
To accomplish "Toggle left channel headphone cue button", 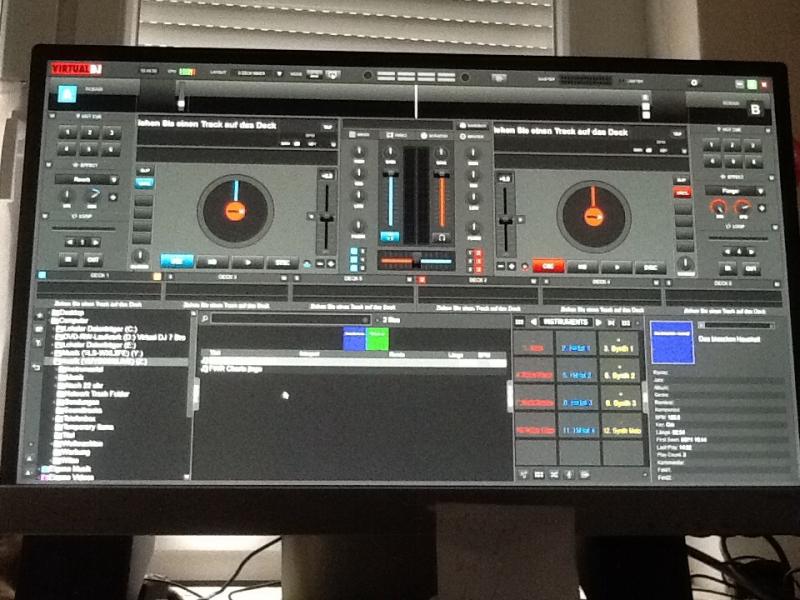I will [x=390, y=236].
